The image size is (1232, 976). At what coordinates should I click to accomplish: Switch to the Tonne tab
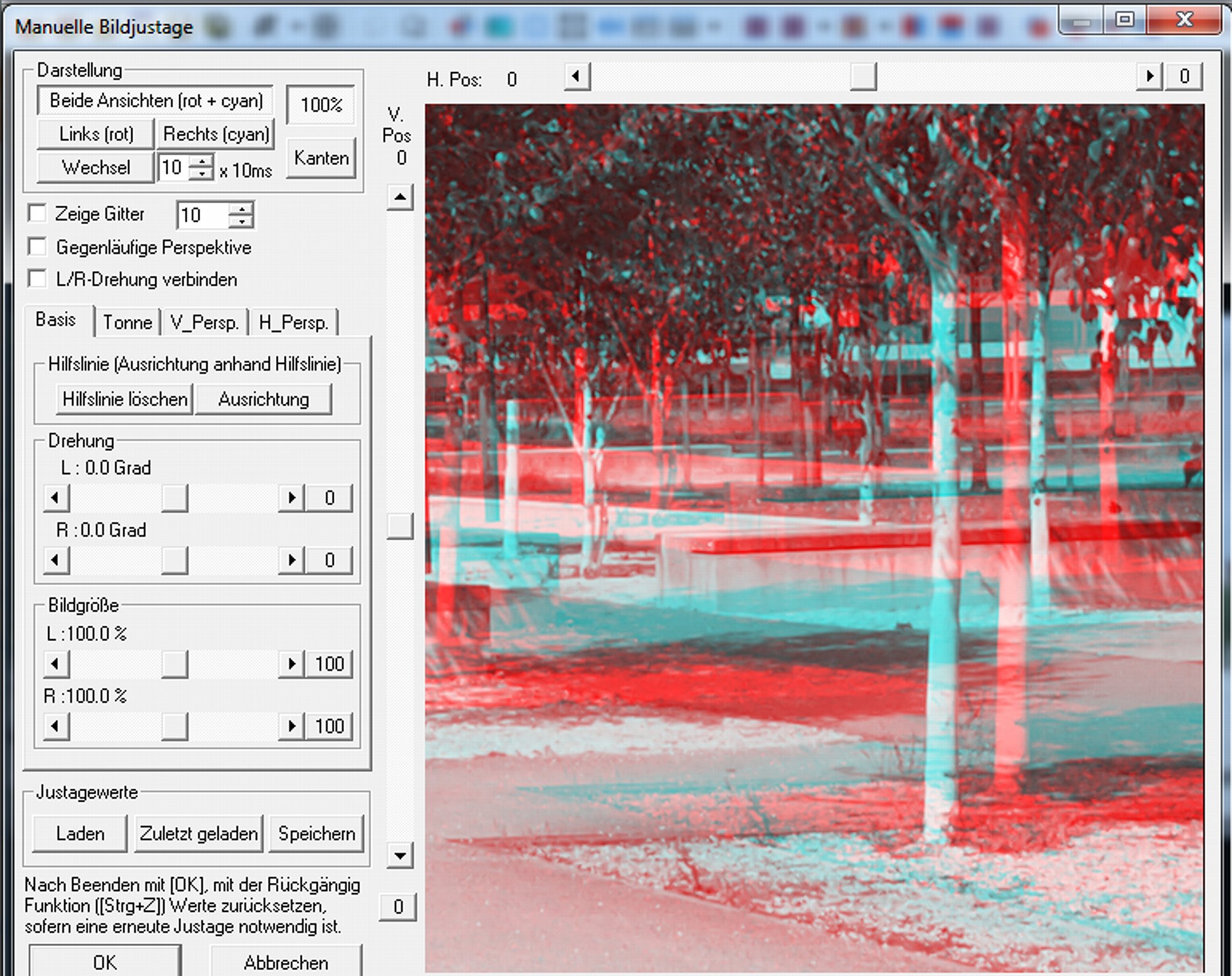(128, 322)
